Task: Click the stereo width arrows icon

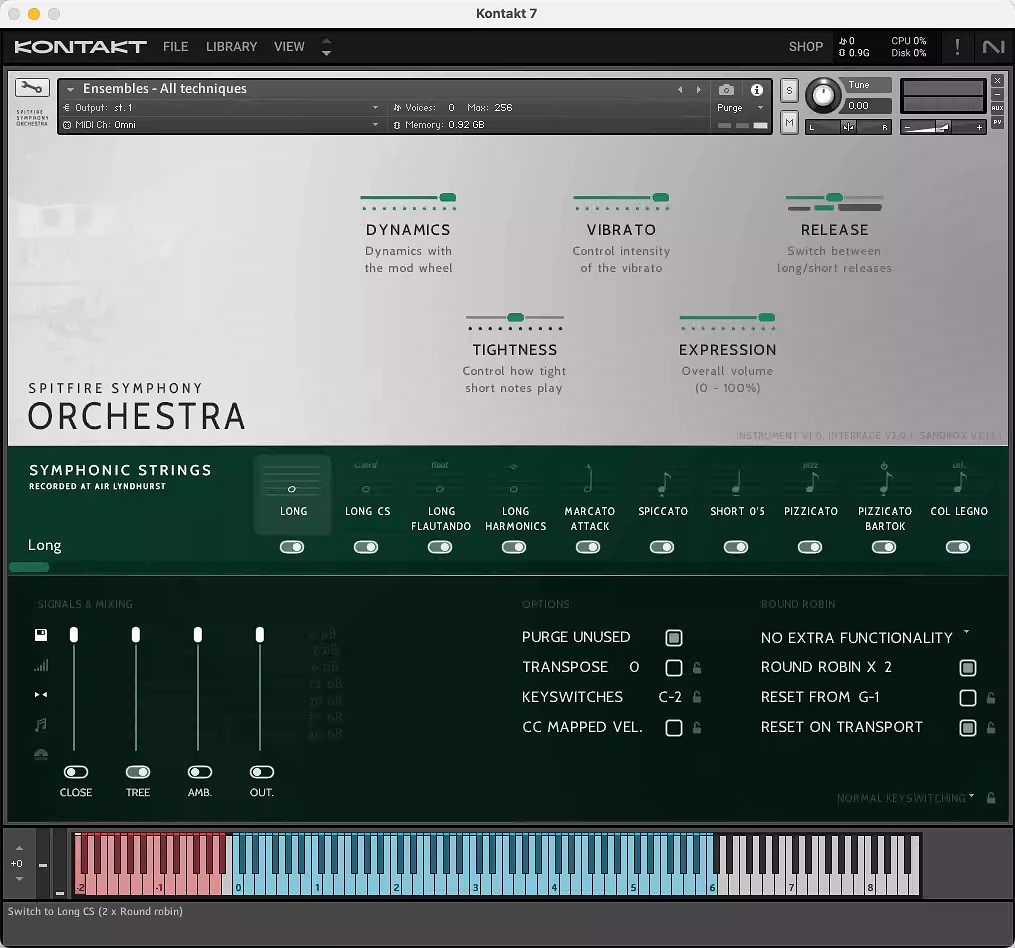Action: tap(41, 694)
